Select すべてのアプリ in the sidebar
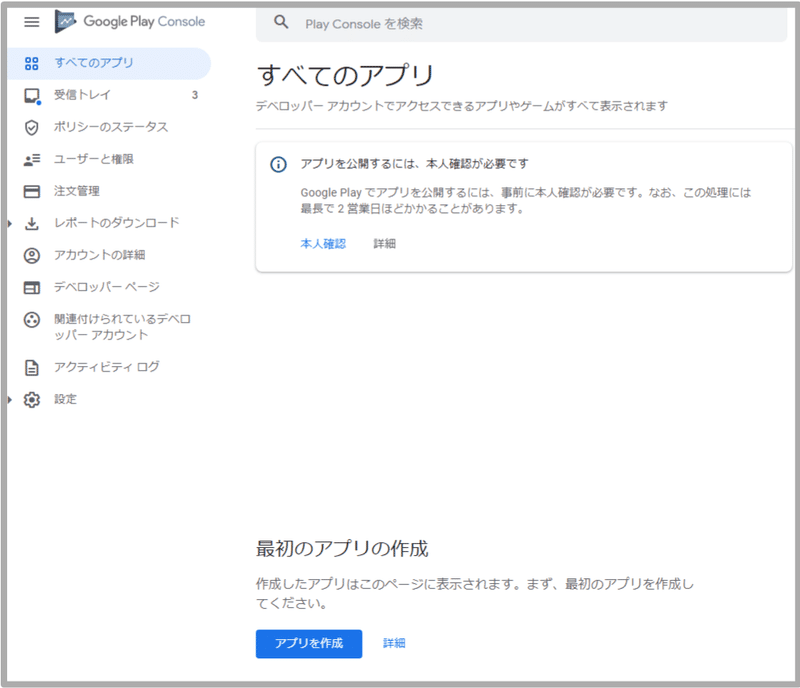 (x=109, y=63)
